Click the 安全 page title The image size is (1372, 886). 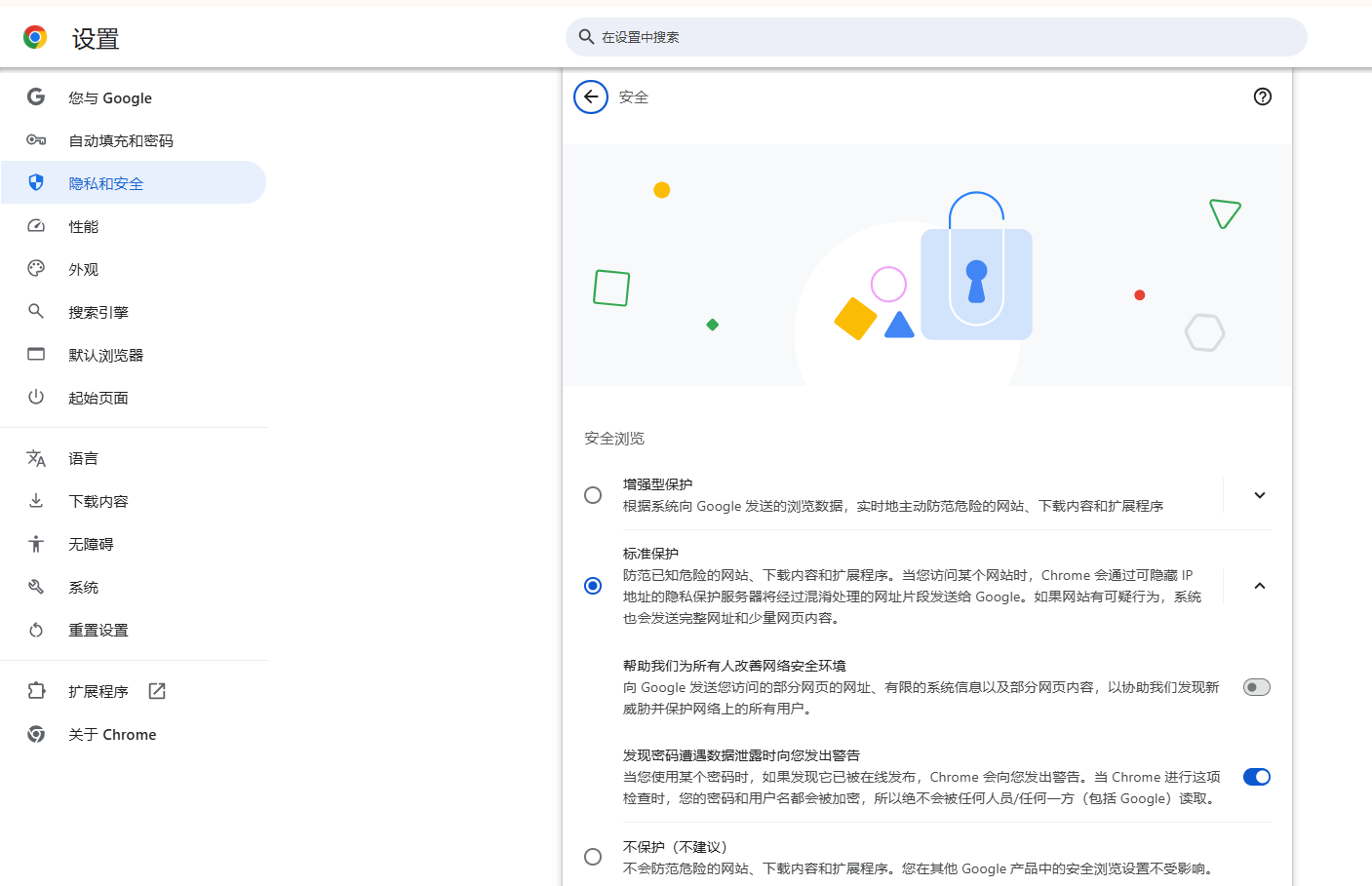point(634,97)
